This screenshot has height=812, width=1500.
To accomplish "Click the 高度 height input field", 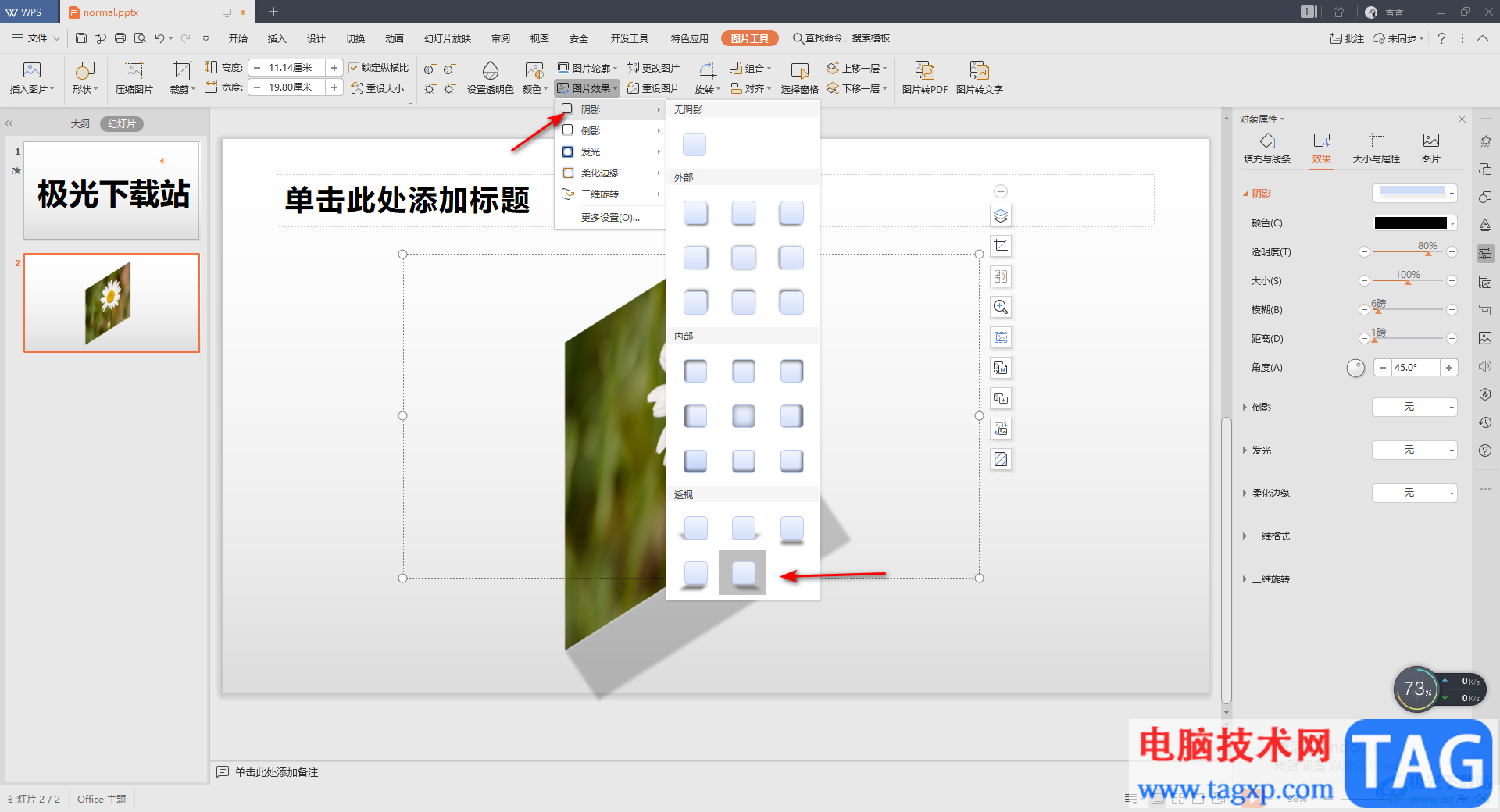I will pyautogui.click(x=295, y=68).
